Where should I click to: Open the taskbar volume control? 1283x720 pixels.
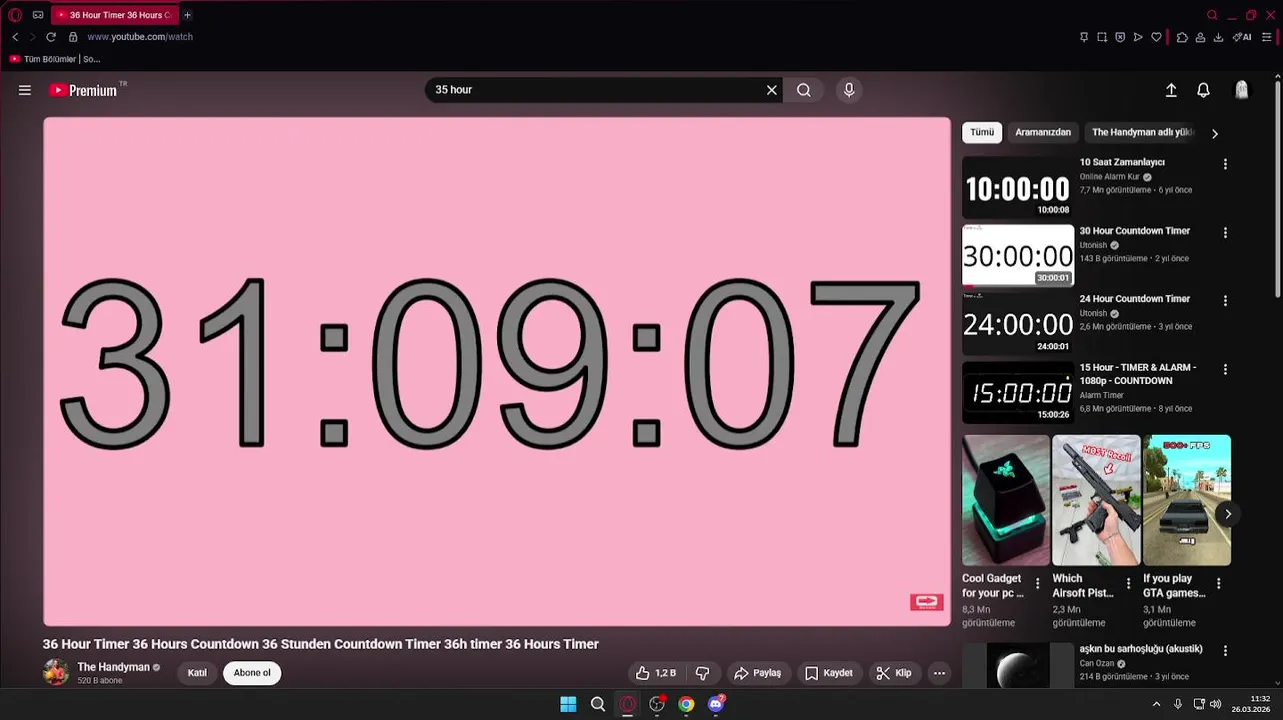click(x=1216, y=704)
